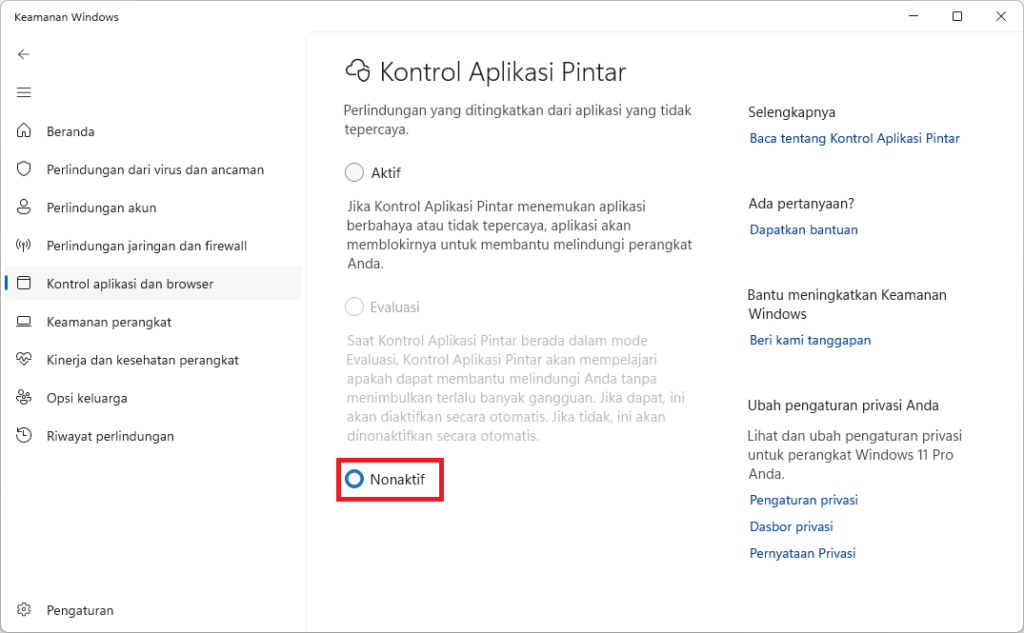Click the back arrow icon

(x=24, y=54)
